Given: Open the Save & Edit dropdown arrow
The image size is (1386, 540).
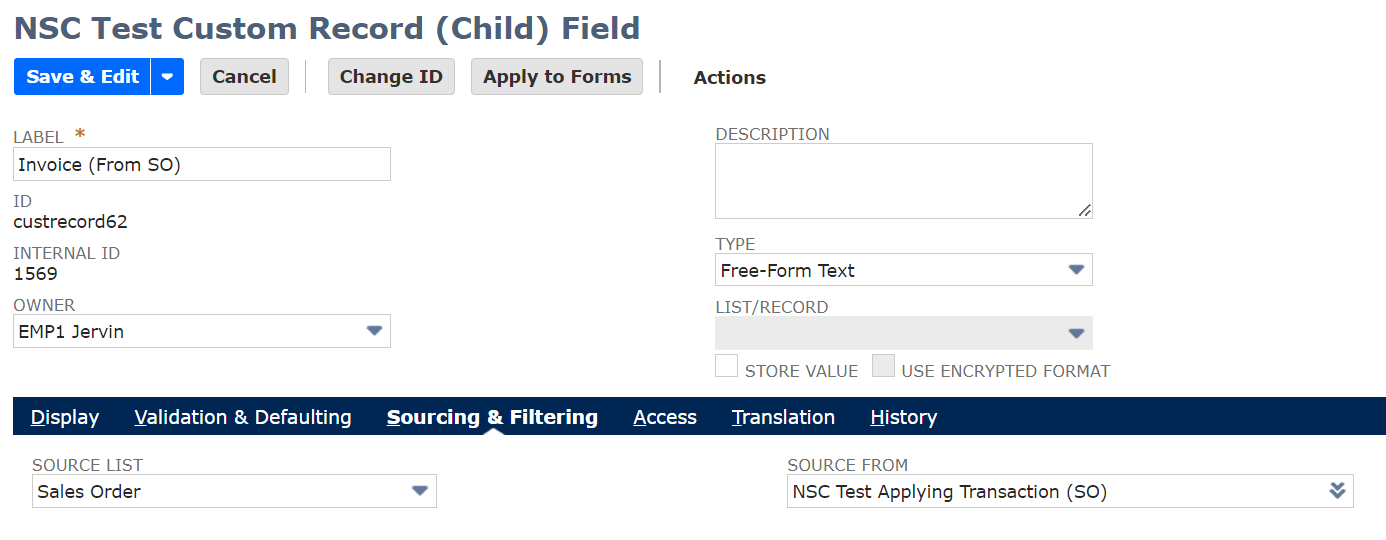Looking at the screenshot, I should (167, 77).
